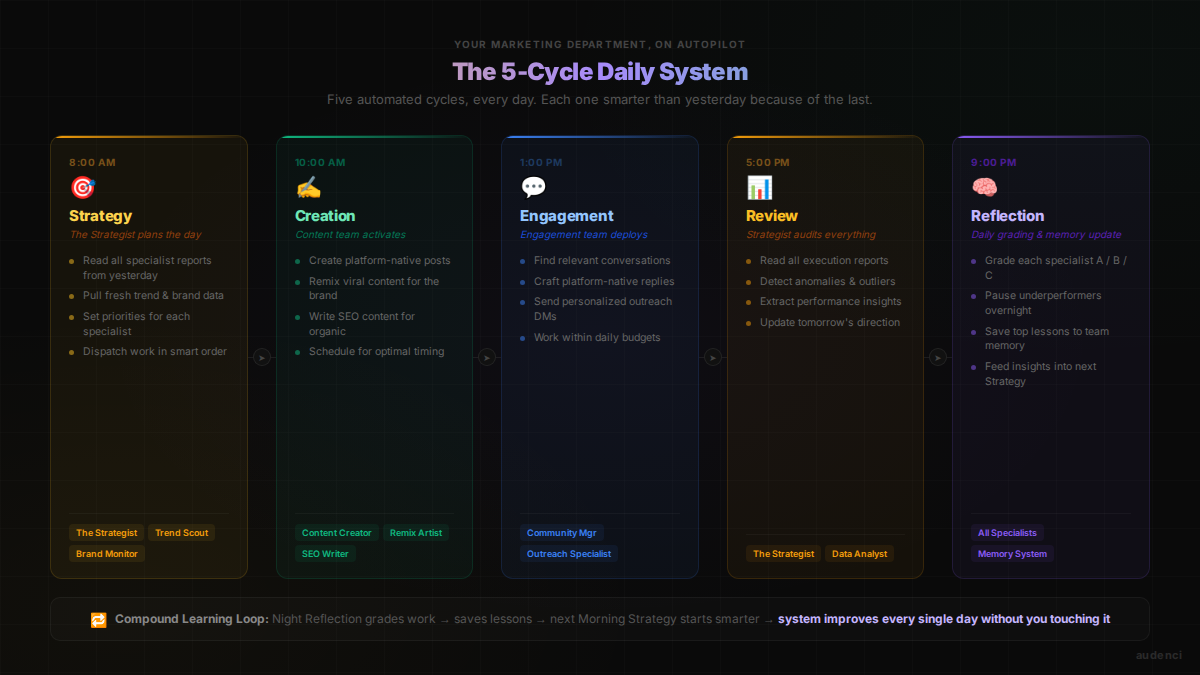
Task: Click the audenci watermark logo
Action: coord(1158,656)
